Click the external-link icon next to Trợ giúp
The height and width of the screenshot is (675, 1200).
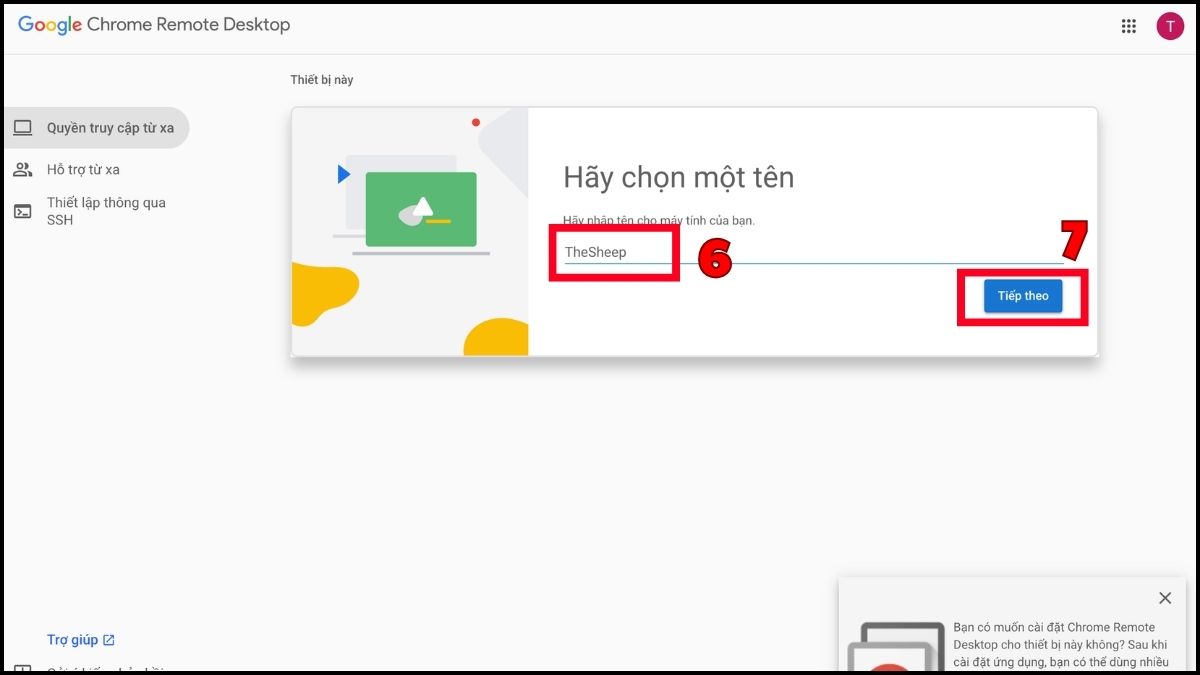[x=109, y=640]
